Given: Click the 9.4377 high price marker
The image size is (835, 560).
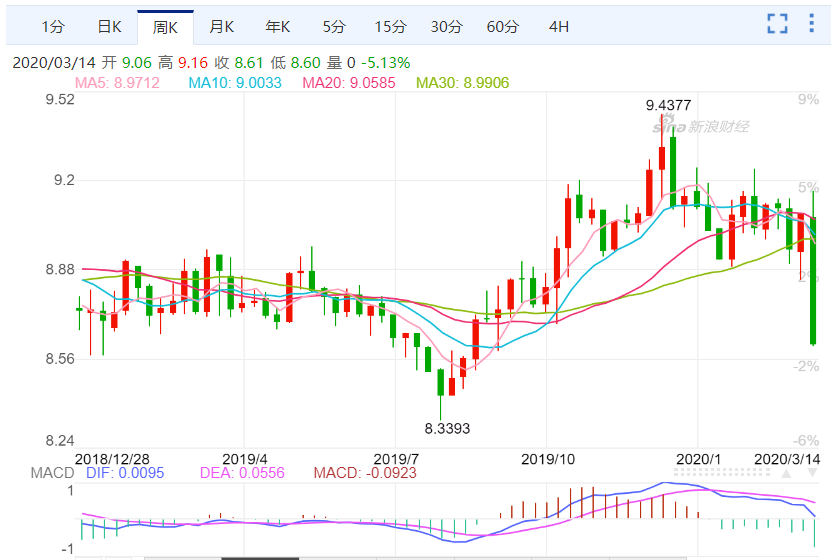Looking at the screenshot, I should [x=668, y=104].
